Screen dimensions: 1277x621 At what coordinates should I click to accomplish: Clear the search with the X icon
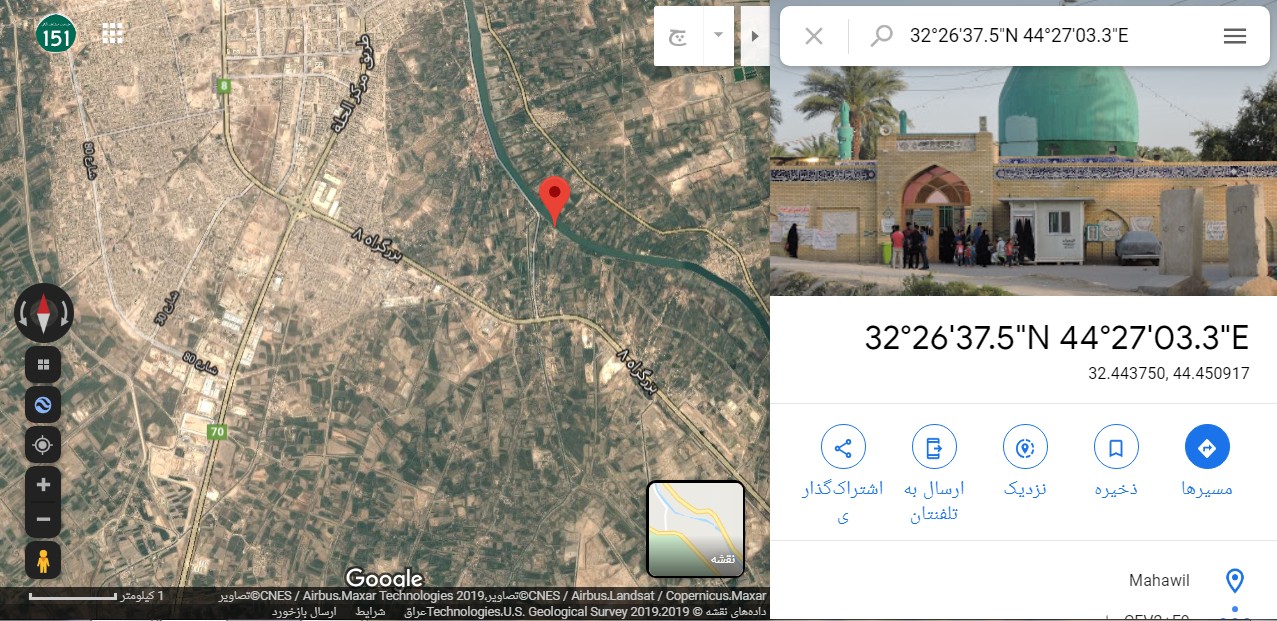point(814,36)
